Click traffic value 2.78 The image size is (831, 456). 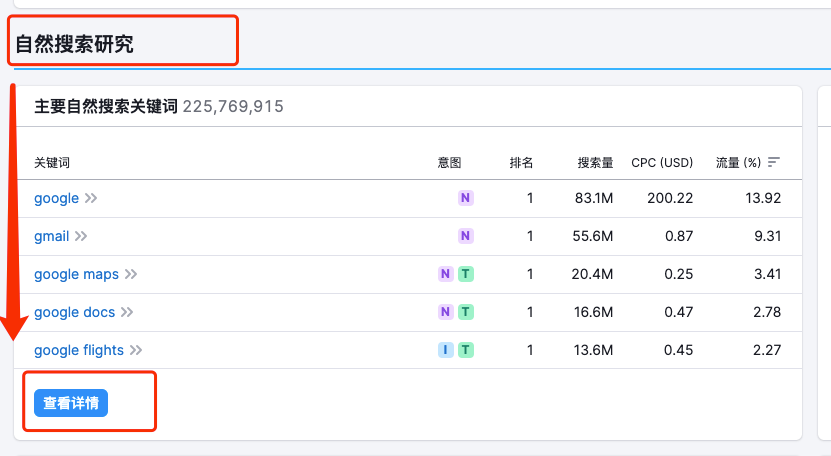pos(767,312)
